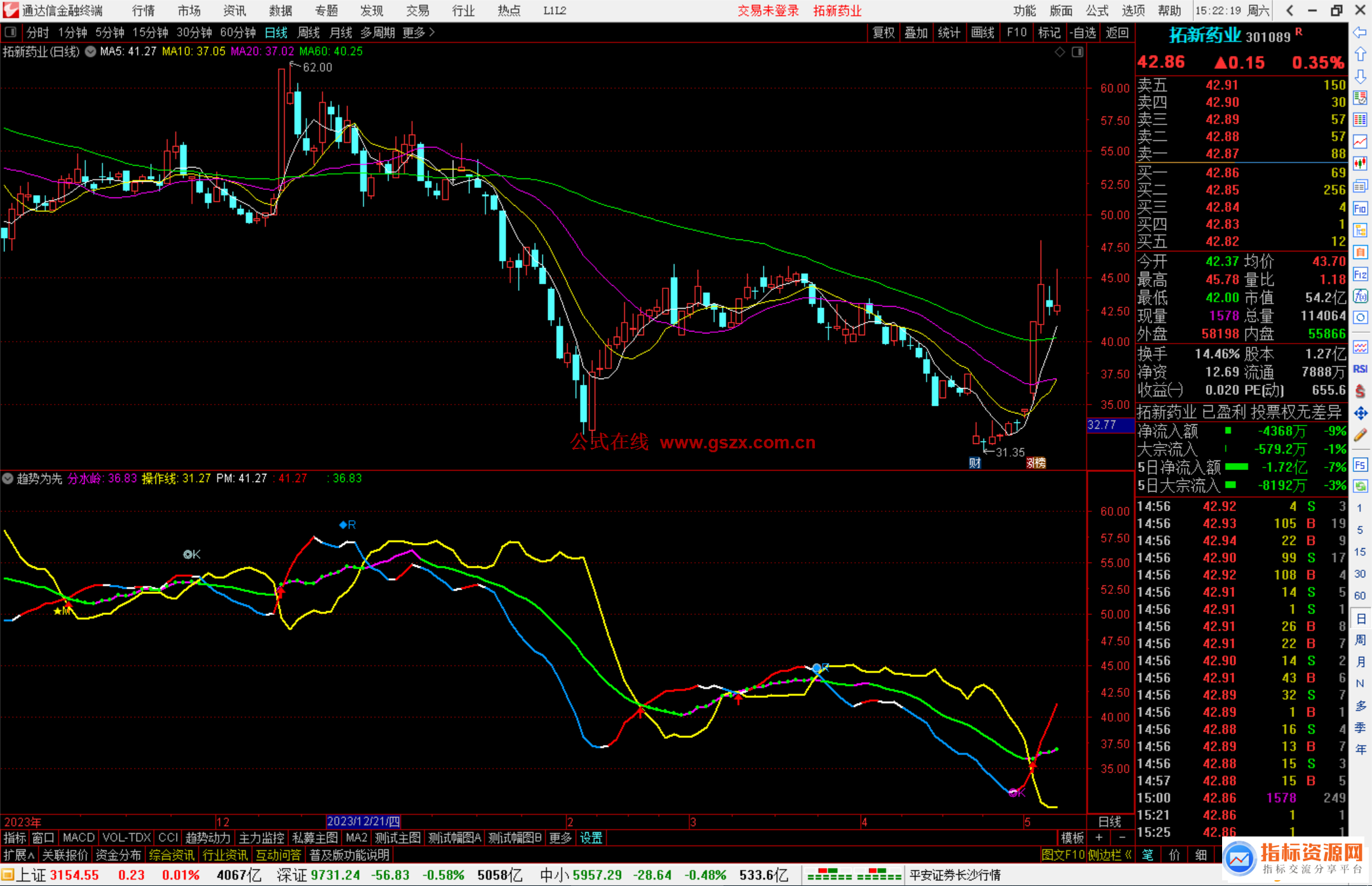Click the F10 company info sidebar icon
Screen dimensions: 1372x886
[1360, 208]
